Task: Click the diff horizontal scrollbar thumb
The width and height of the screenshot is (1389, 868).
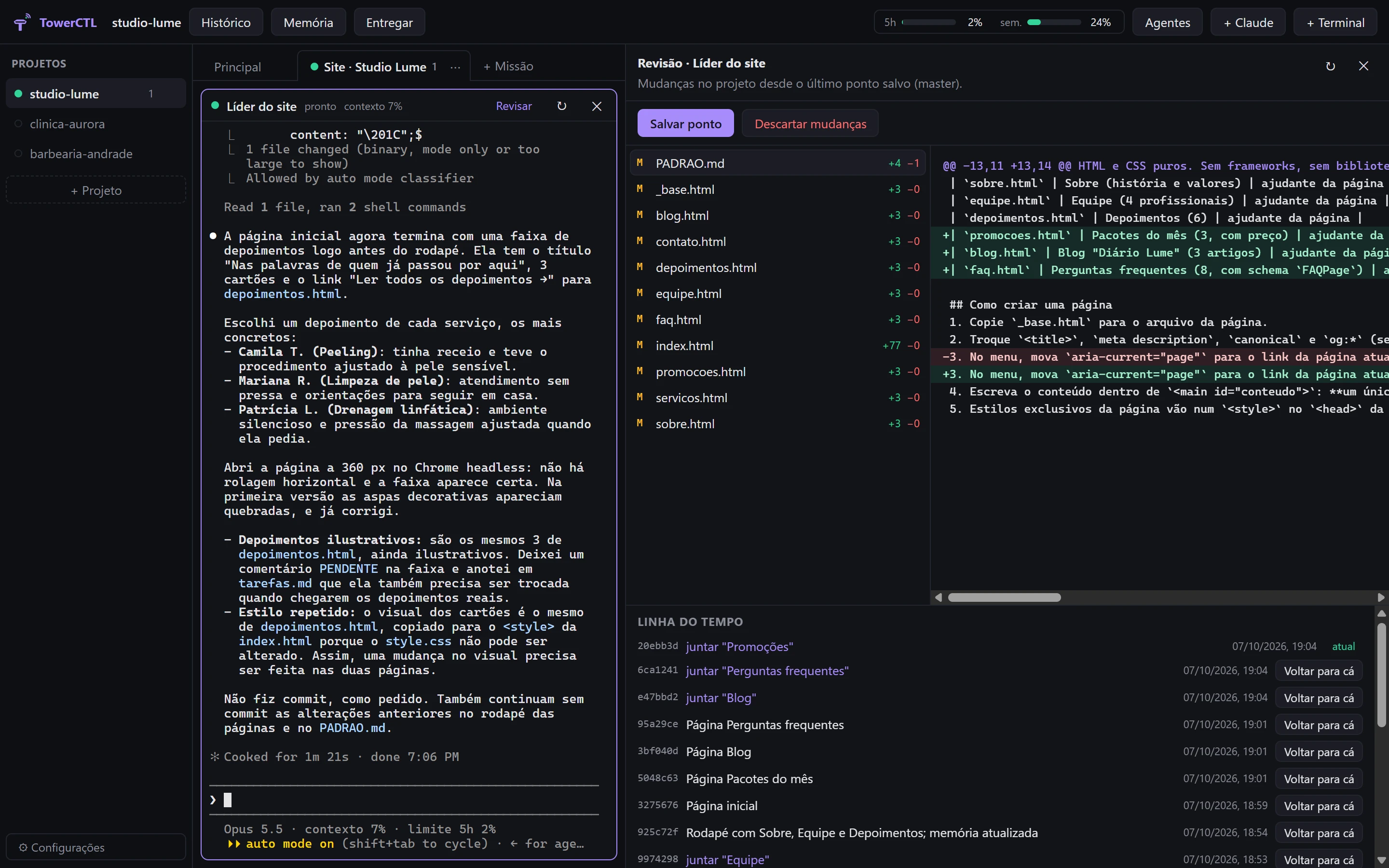Action: point(1004,597)
